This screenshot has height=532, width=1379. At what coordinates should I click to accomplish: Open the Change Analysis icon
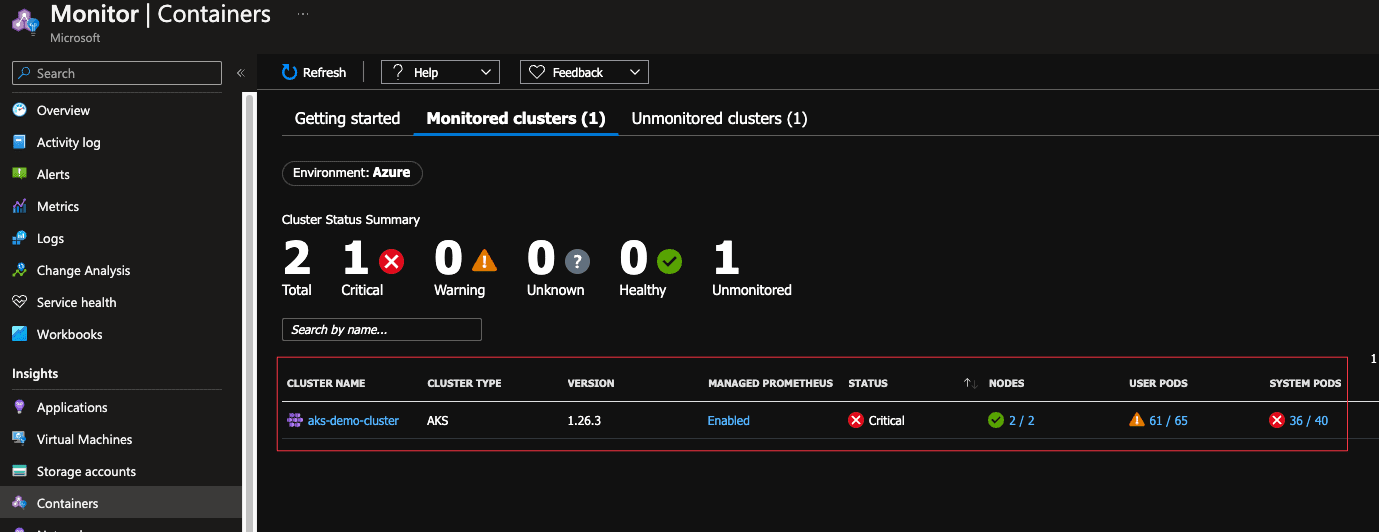point(19,270)
